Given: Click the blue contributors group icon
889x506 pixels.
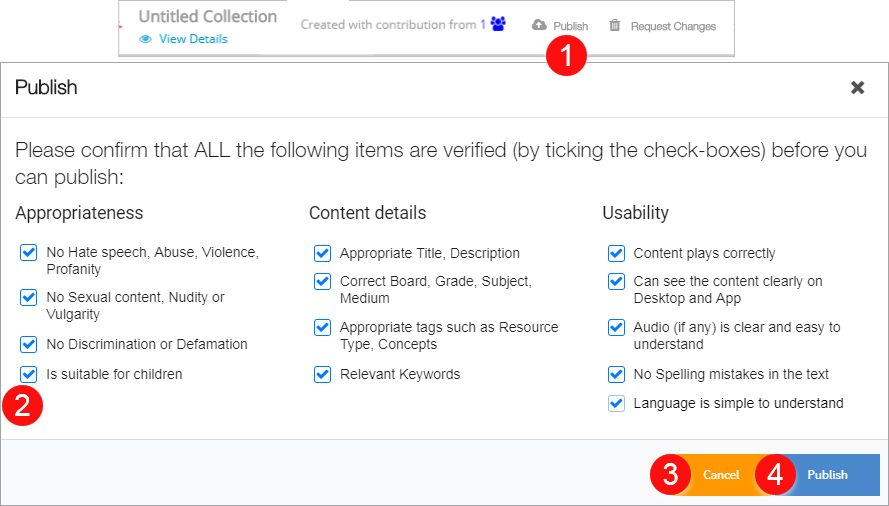Looking at the screenshot, I should pos(498,25).
